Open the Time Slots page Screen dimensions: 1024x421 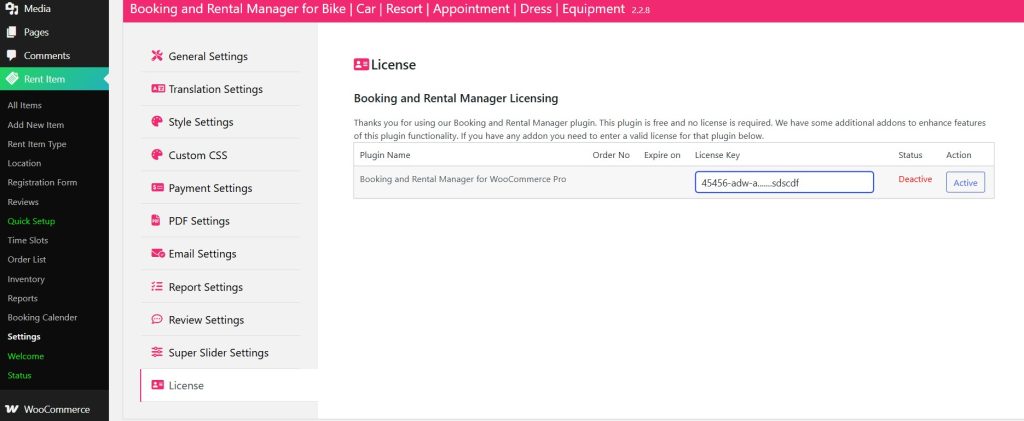click(x=28, y=240)
